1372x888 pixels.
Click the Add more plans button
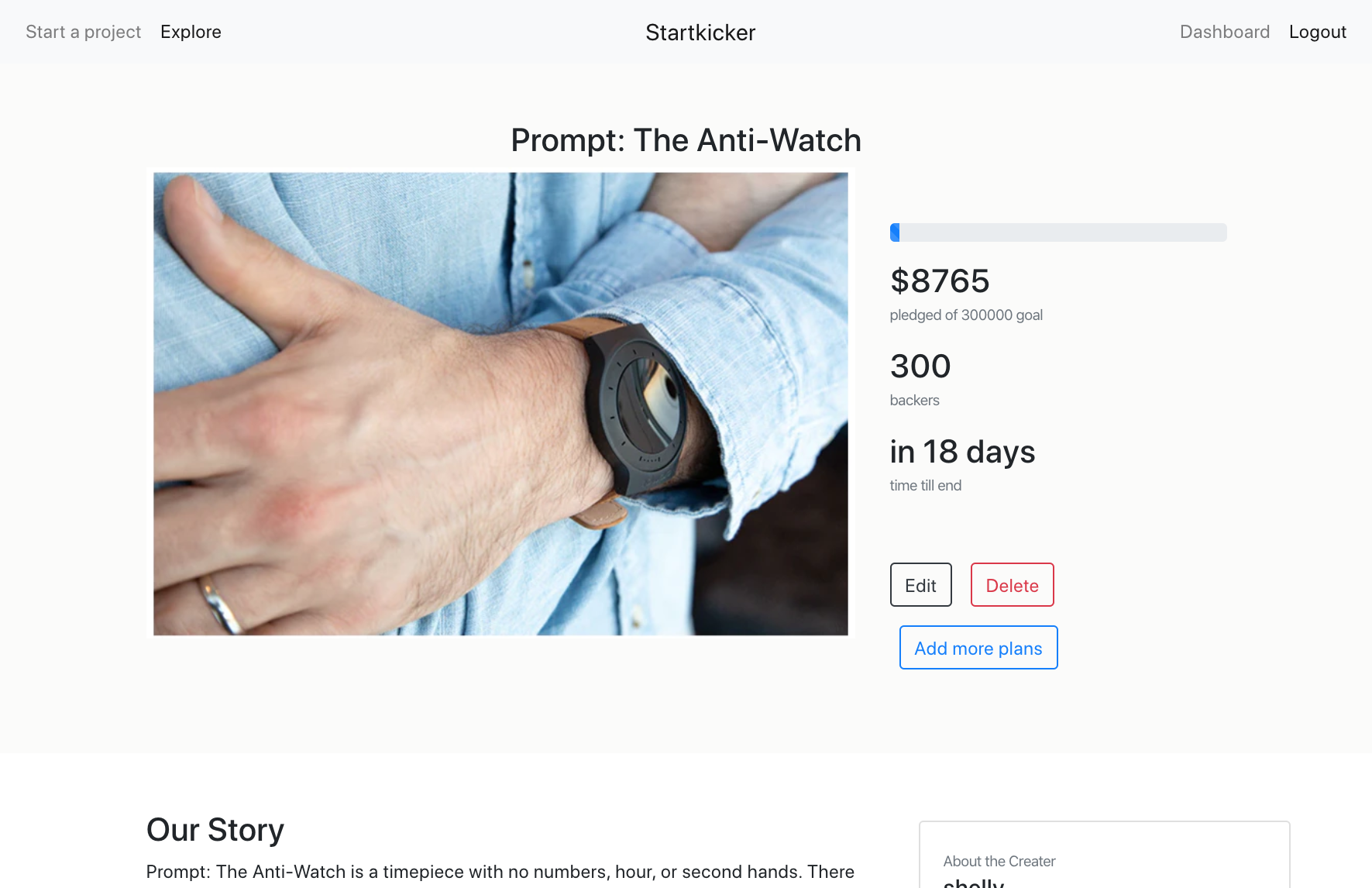(978, 648)
